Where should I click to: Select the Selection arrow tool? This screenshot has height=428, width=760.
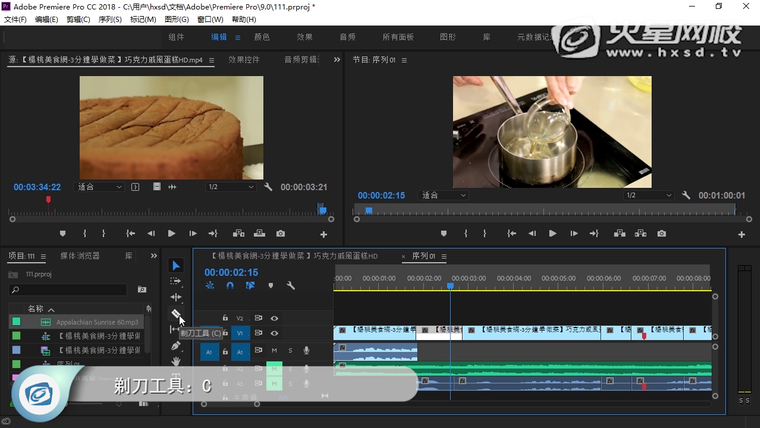click(176, 265)
